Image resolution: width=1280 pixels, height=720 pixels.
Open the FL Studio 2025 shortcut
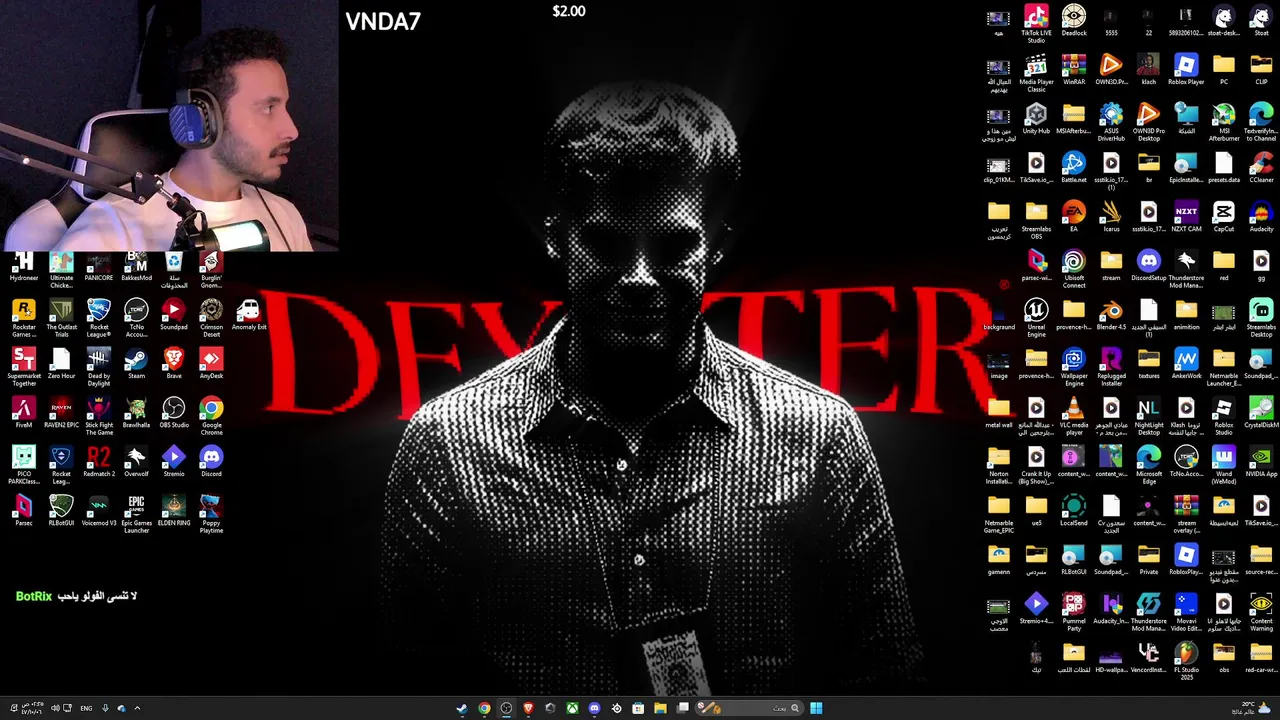1186,661
